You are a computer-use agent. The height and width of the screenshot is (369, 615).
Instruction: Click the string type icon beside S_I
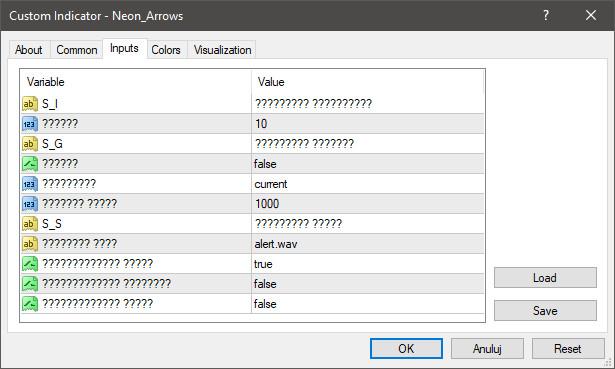30,104
